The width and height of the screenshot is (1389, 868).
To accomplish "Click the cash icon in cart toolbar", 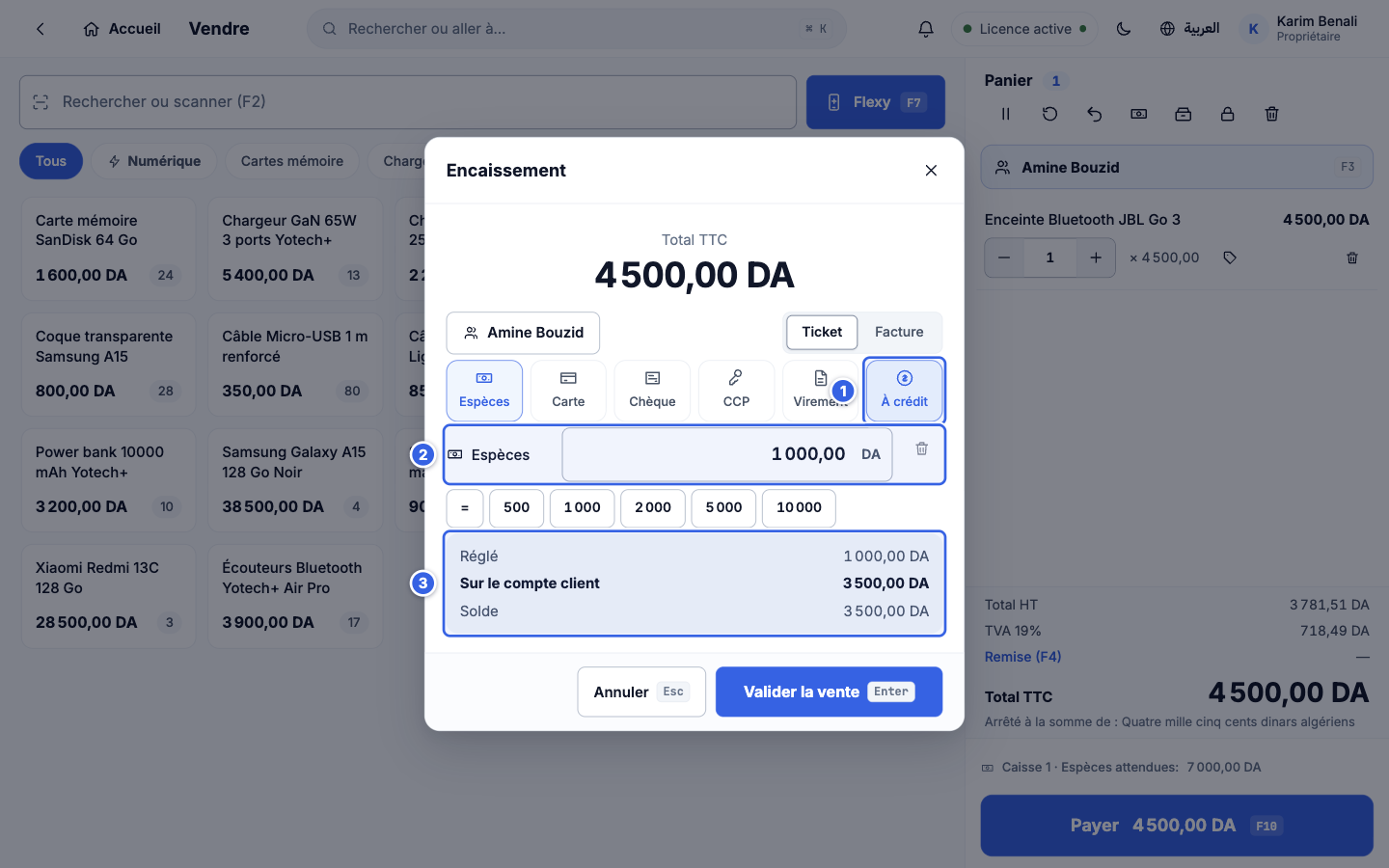I will click(x=1138, y=114).
